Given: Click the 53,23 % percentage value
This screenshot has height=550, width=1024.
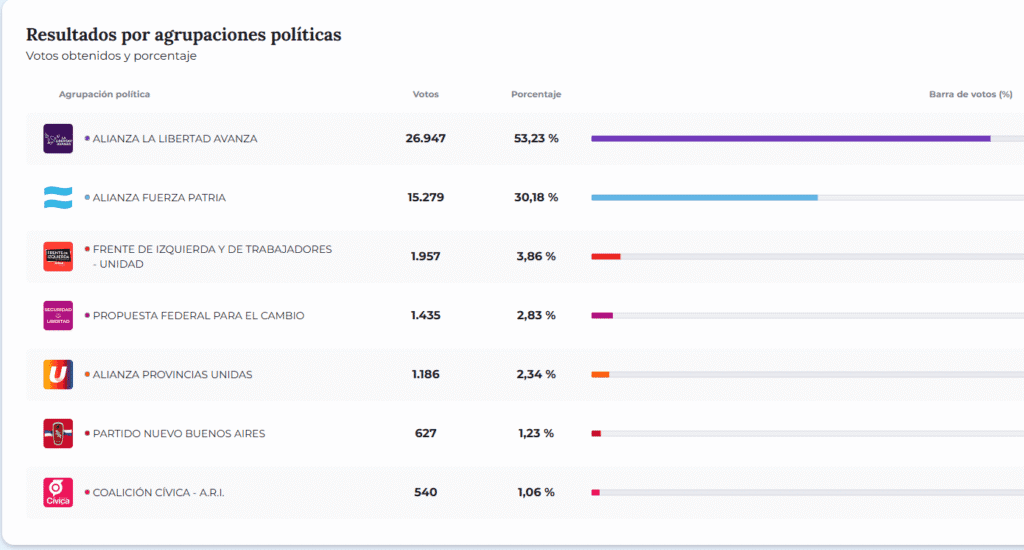Looking at the screenshot, I should 536,138.
